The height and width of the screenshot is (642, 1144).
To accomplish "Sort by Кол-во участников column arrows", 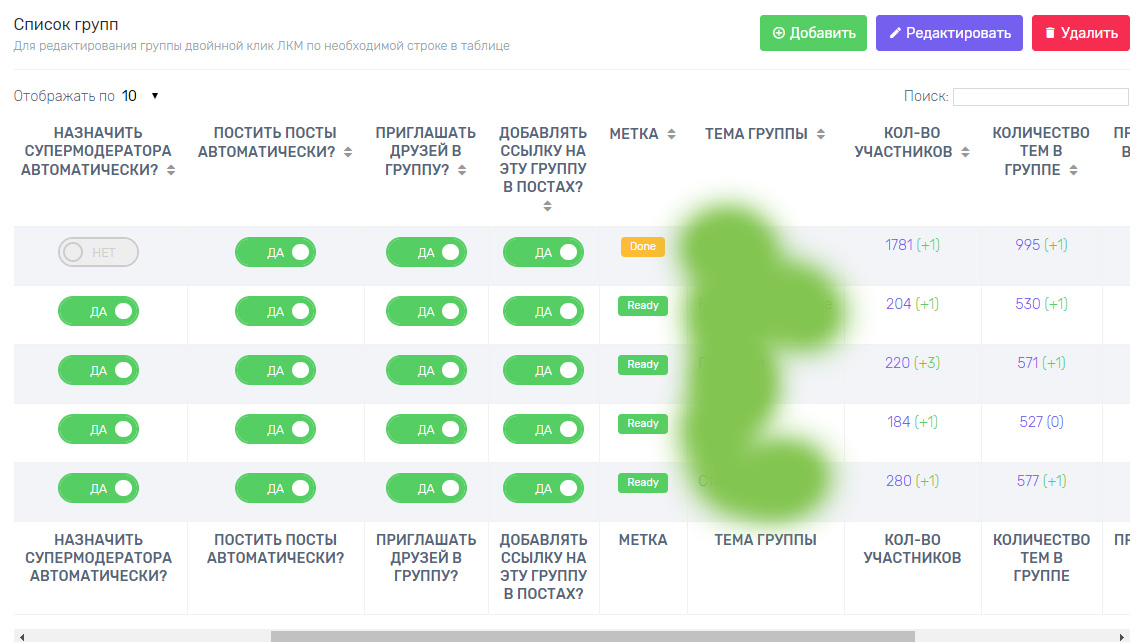I will pyautogui.click(x=965, y=152).
